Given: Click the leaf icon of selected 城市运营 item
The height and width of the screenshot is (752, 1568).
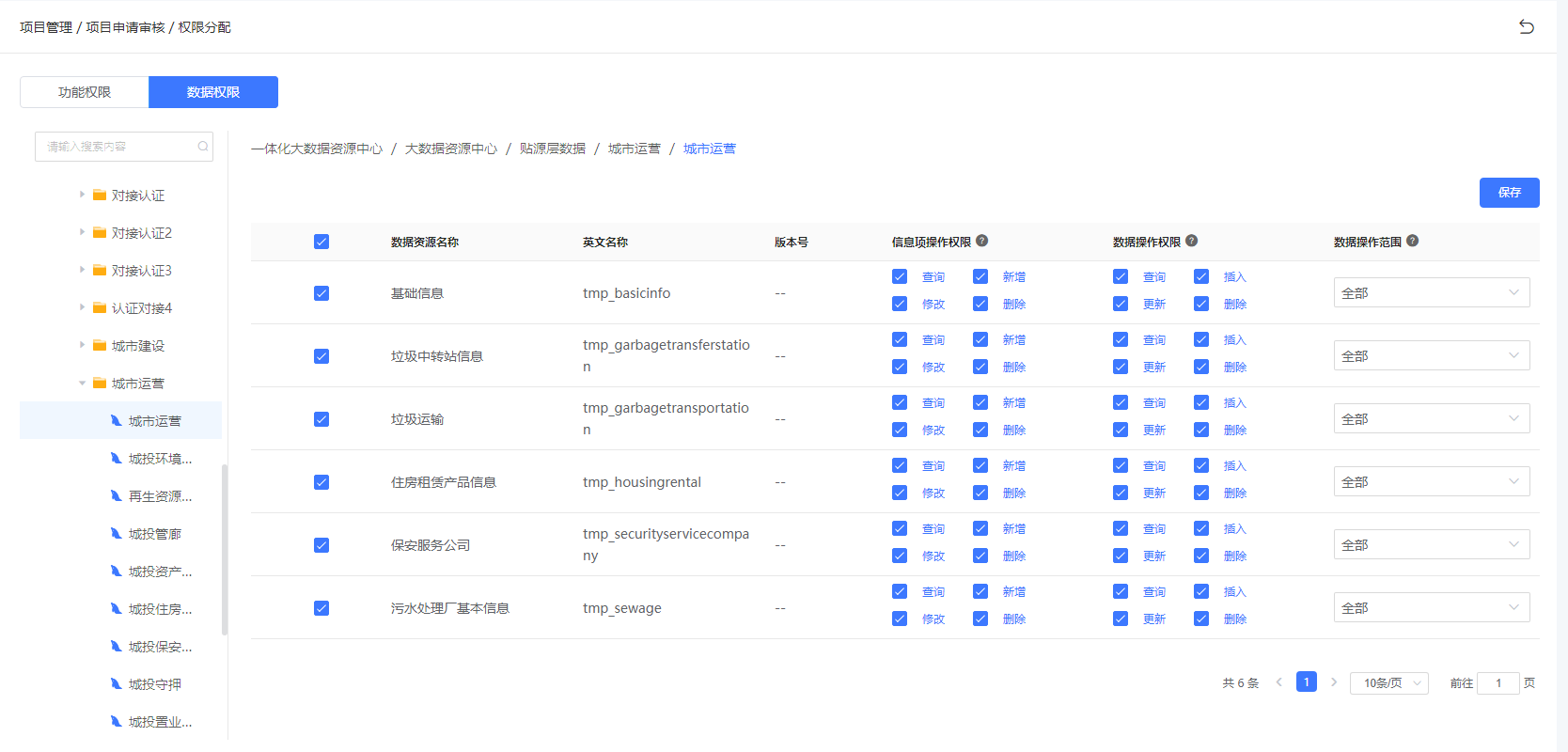Looking at the screenshot, I should pos(117,420).
